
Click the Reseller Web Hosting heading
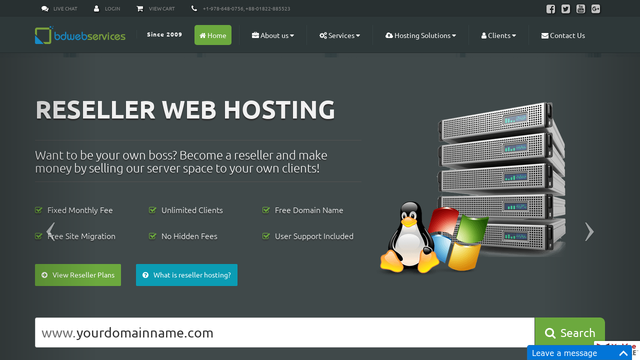click(x=185, y=110)
